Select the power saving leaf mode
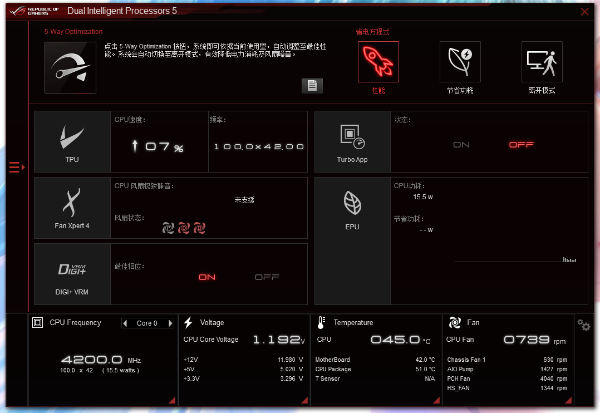The width and height of the screenshot is (600, 413). point(460,62)
